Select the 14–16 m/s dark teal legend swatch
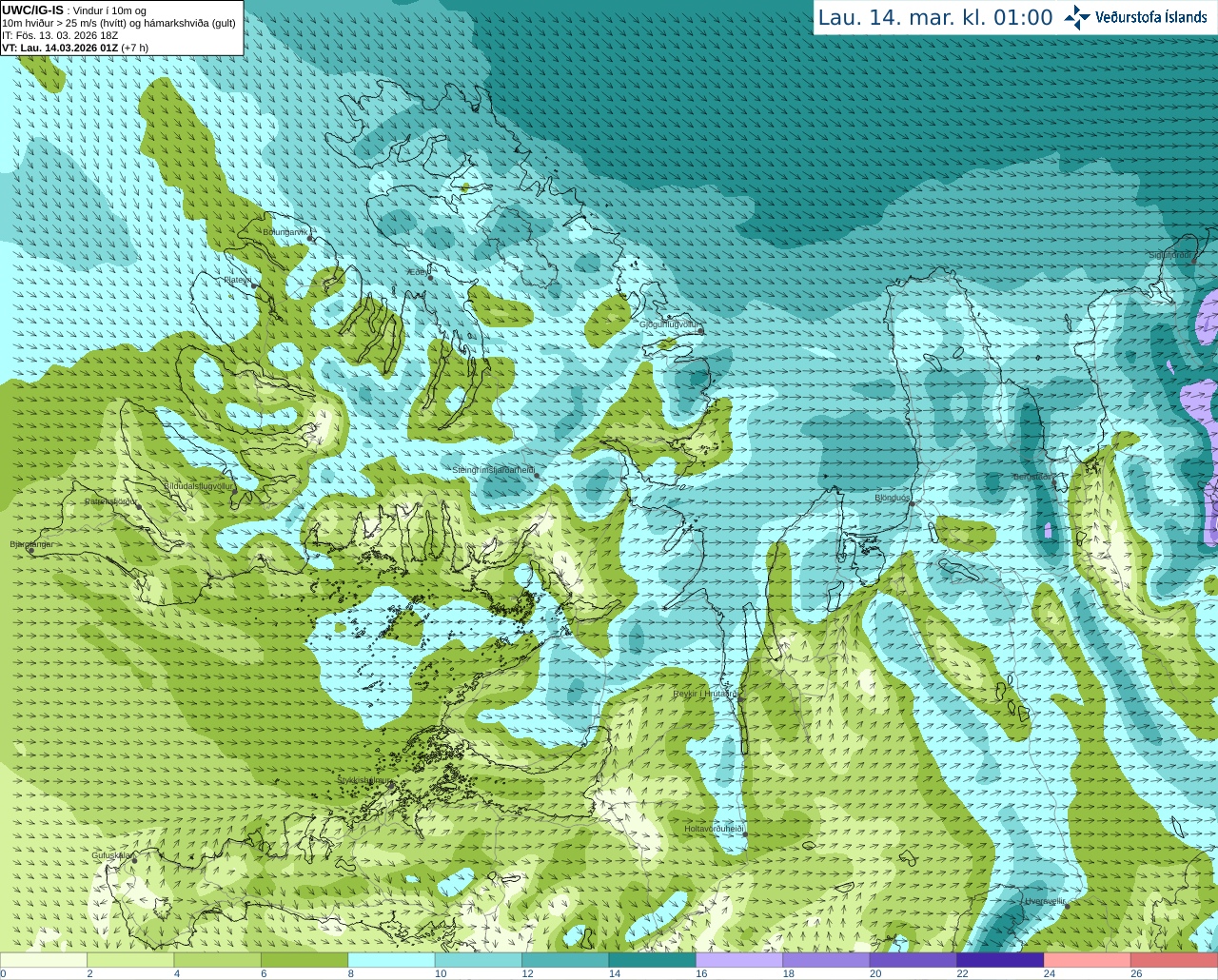Image resolution: width=1218 pixels, height=980 pixels. (x=653, y=960)
